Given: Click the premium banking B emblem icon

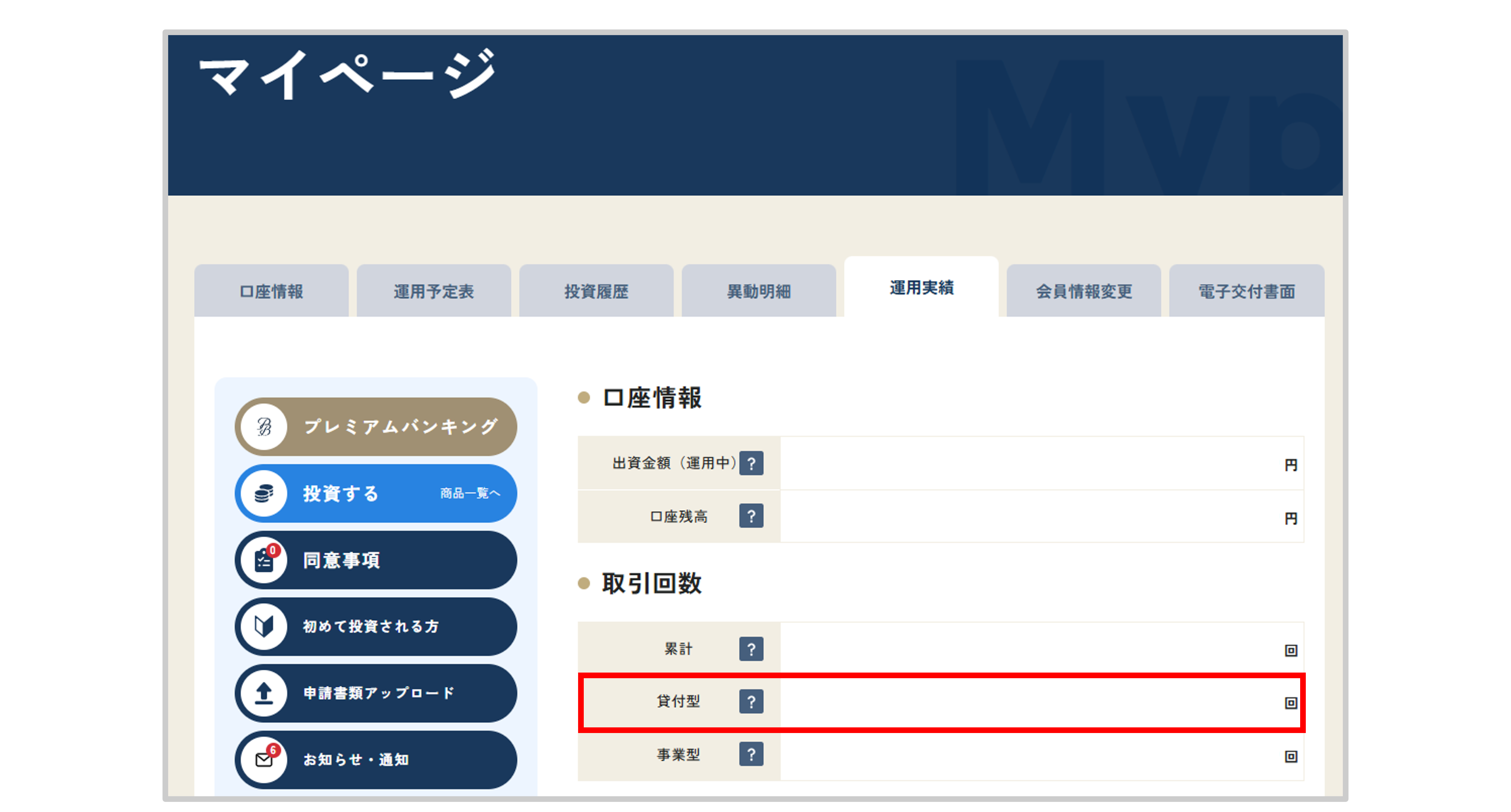Looking at the screenshot, I should pos(264,427).
